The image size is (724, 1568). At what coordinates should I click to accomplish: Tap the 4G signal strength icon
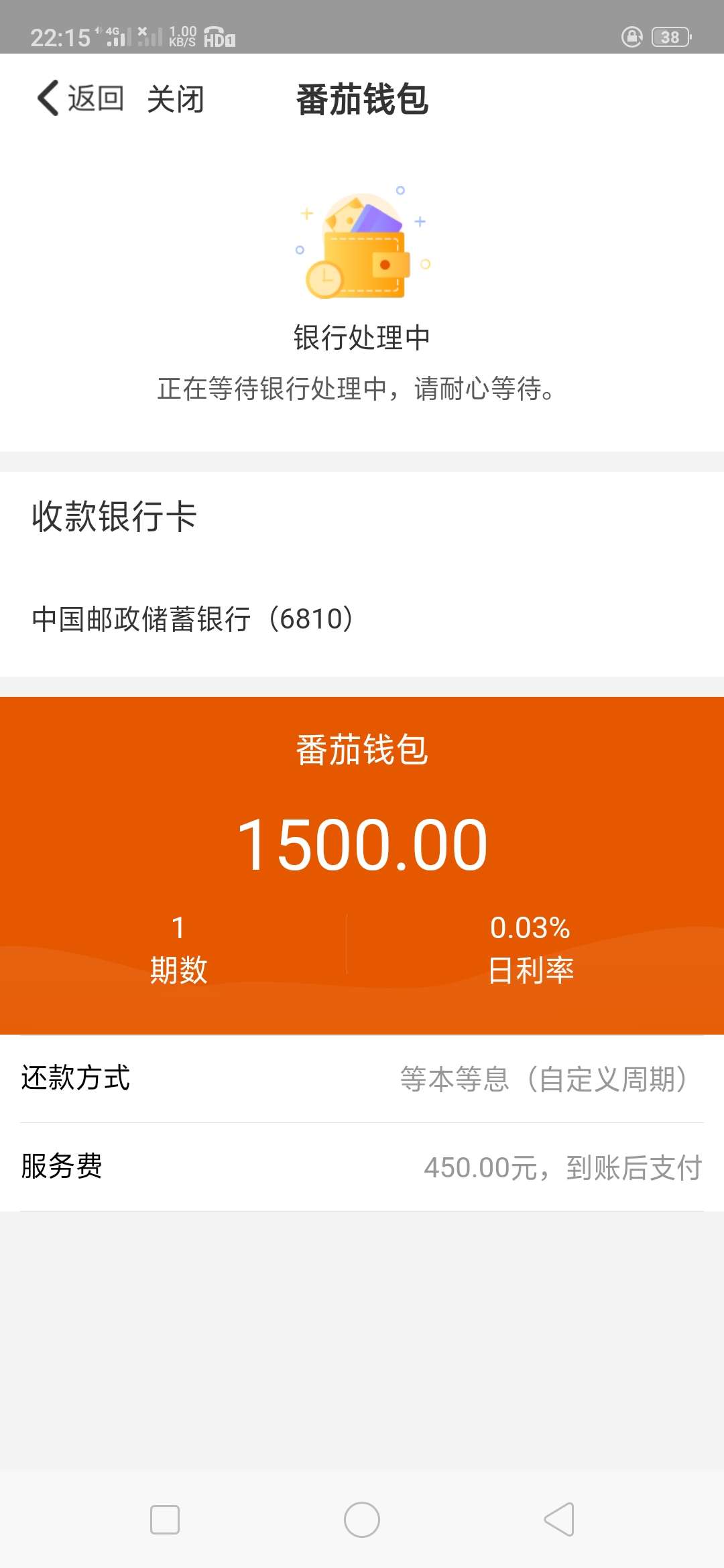[x=118, y=36]
